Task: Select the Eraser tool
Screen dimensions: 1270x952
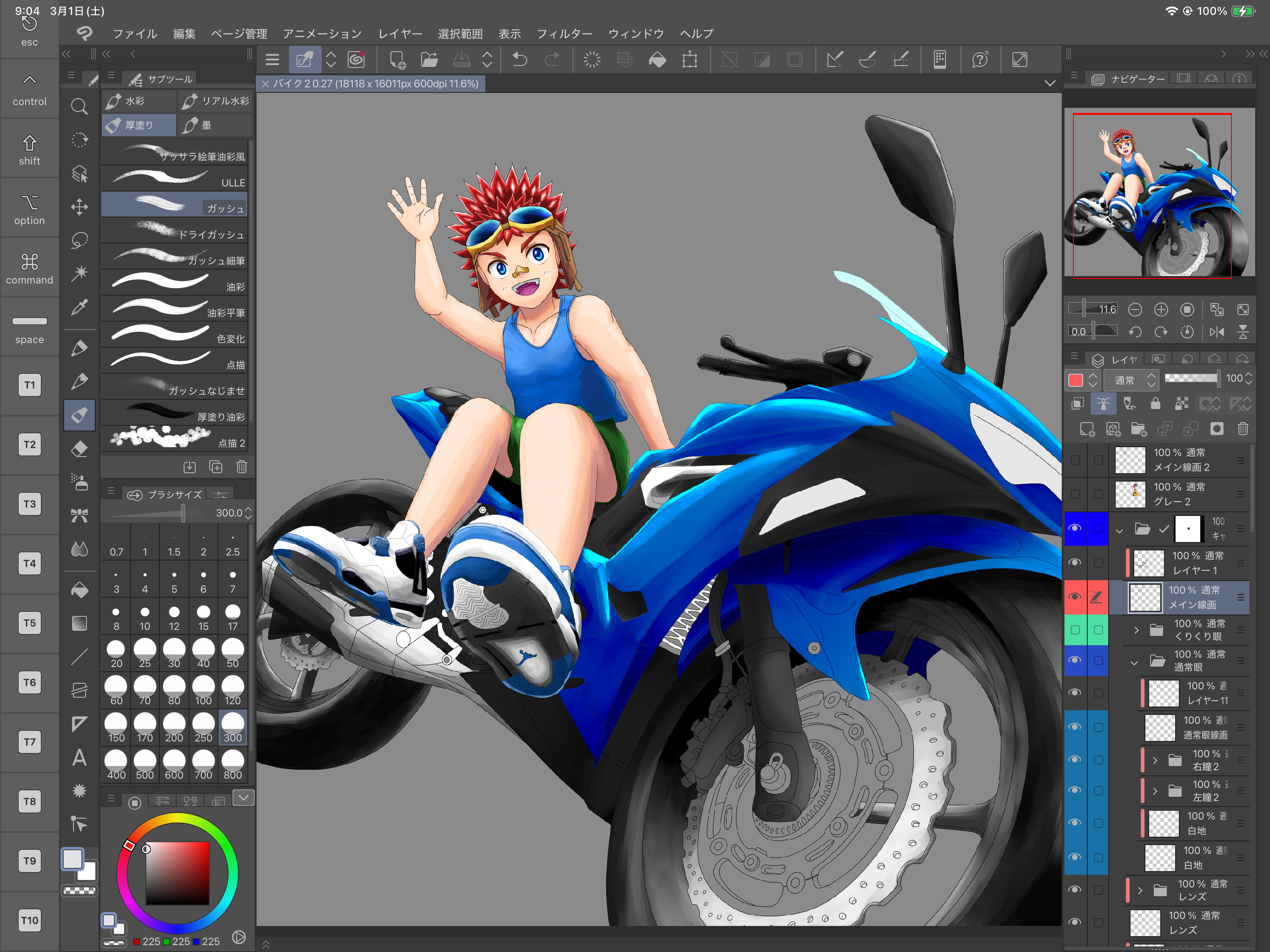Action: tap(79, 449)
